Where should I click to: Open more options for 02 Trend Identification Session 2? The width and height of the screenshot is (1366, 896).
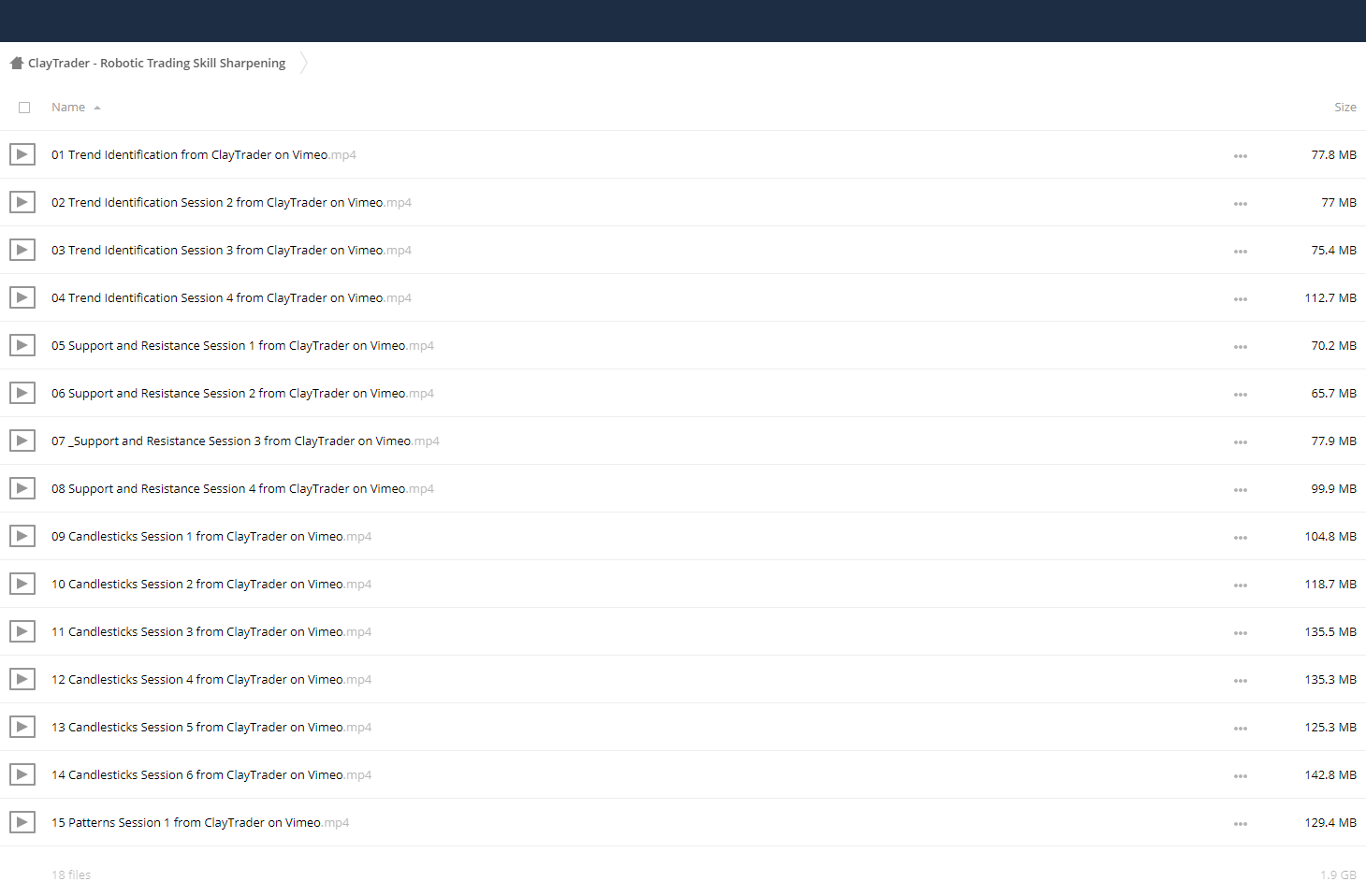click(x=1241, y=204)
